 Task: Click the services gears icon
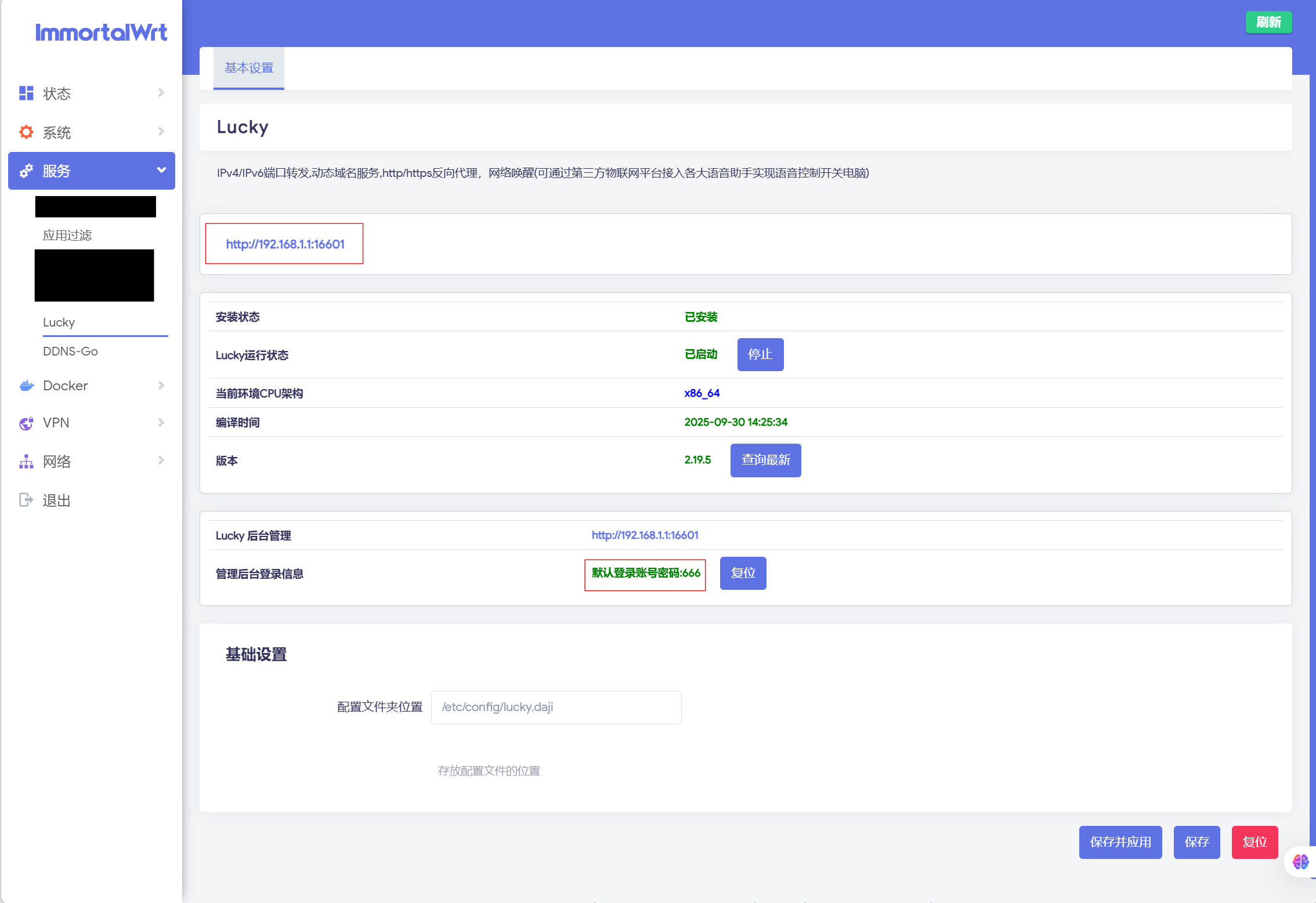[26, 171]
